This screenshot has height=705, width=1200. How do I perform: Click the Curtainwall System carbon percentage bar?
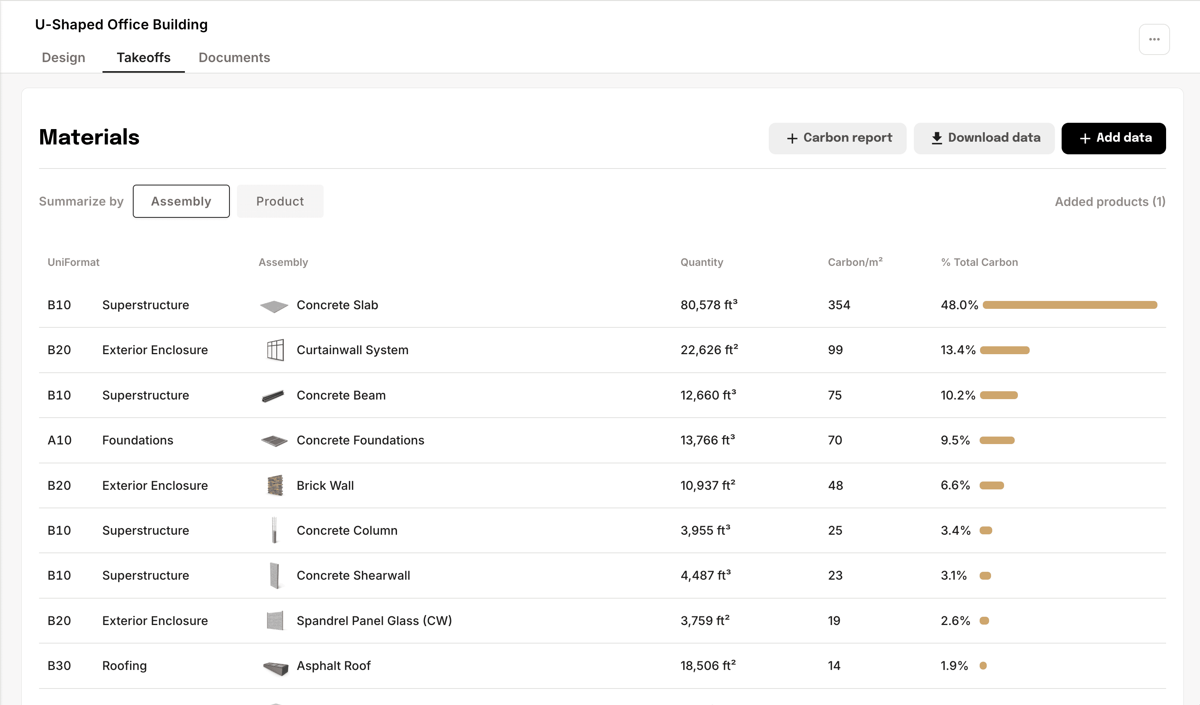click(x=1005, y=350)
